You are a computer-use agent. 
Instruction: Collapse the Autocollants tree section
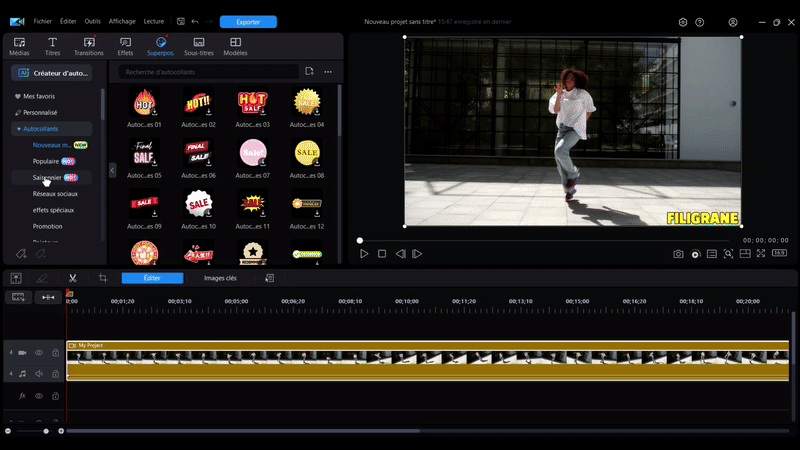(x=19, y=129)
